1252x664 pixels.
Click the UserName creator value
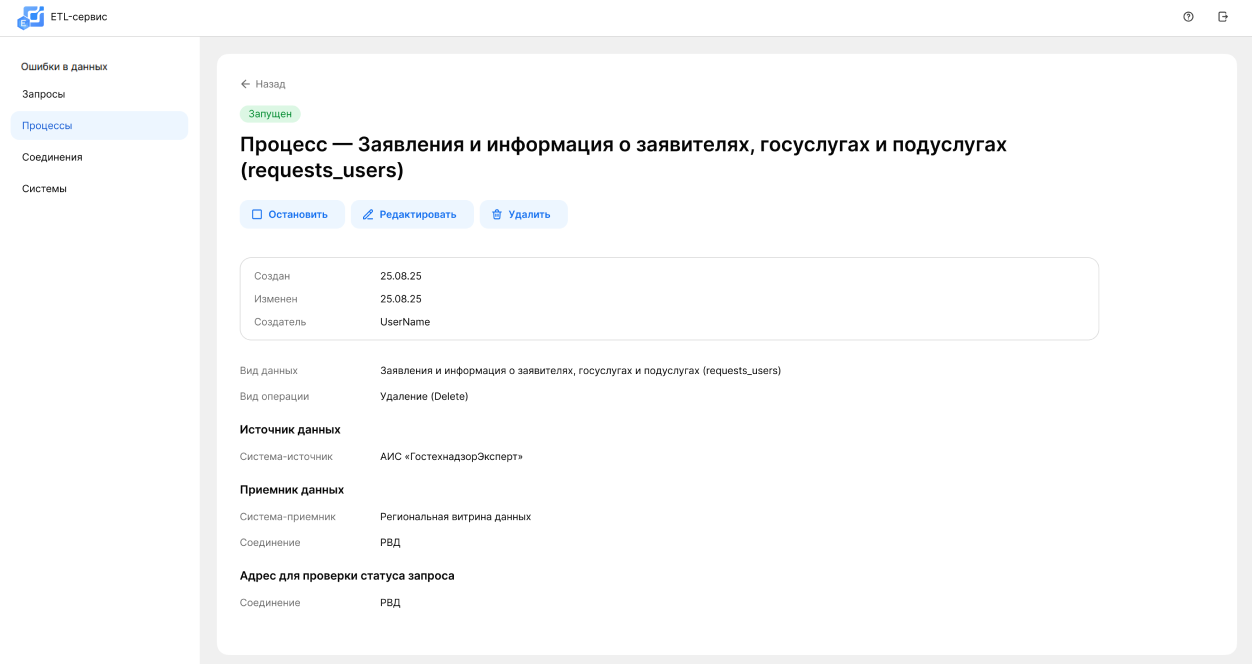405,322
